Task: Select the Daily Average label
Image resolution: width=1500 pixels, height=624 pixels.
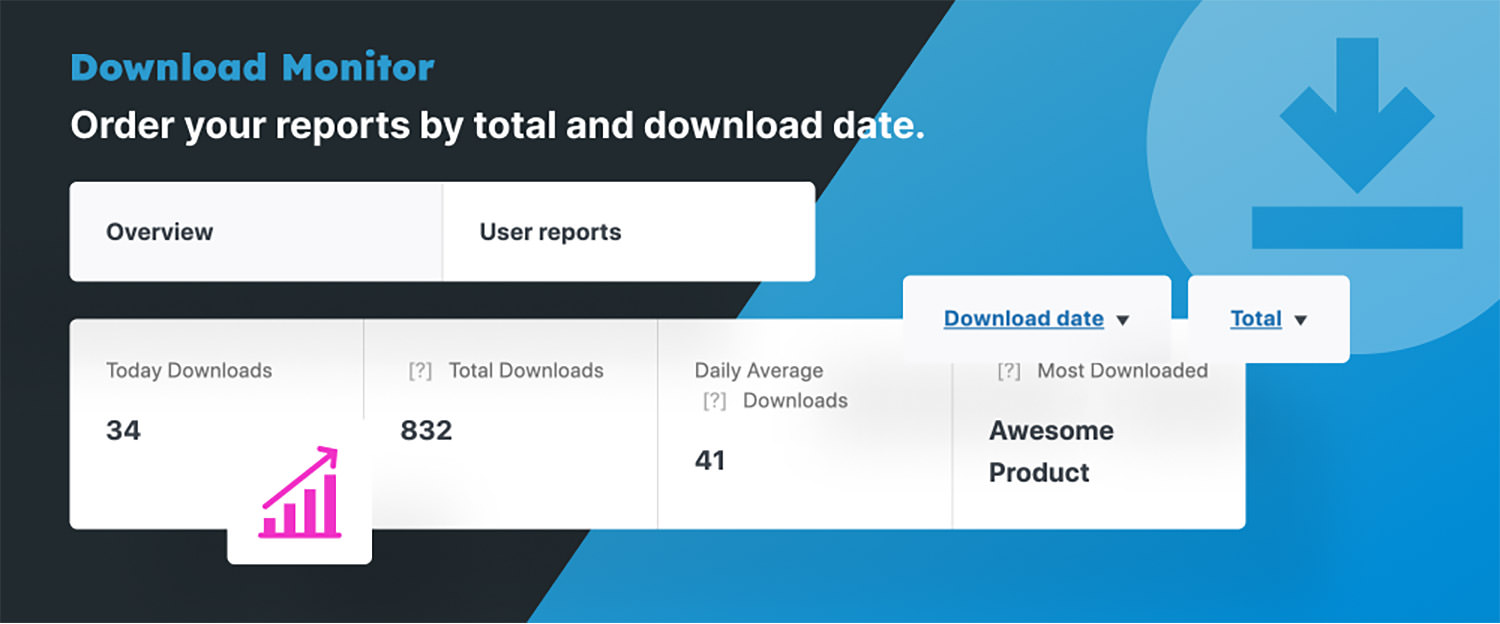Action: (759, 371)
